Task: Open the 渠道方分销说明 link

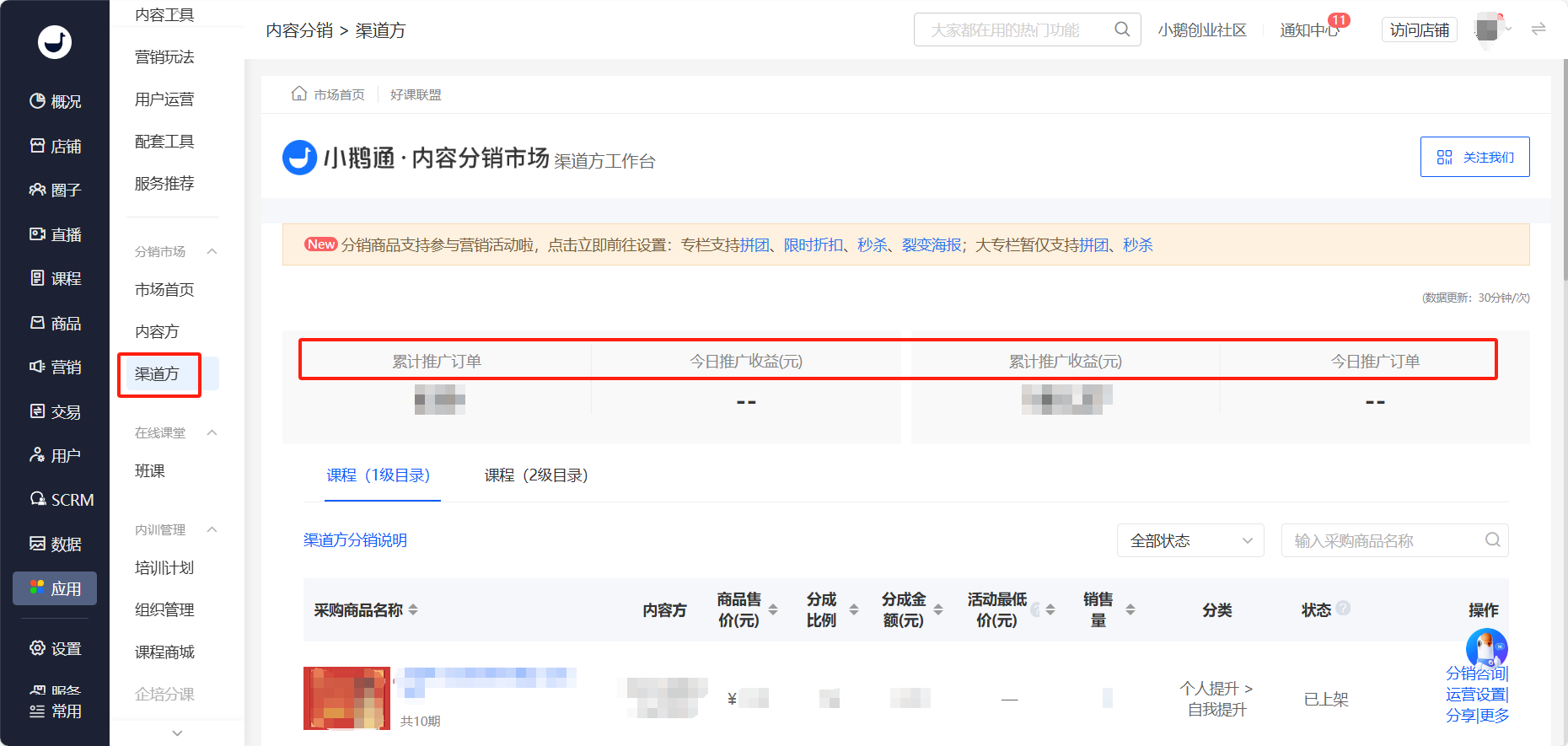Action: tap(355, 540)
